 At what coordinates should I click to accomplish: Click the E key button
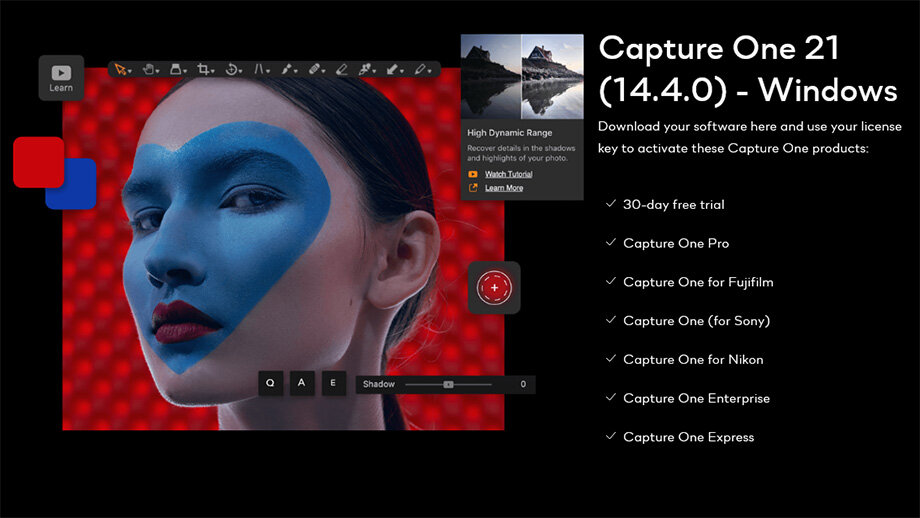tap(333, 383)
